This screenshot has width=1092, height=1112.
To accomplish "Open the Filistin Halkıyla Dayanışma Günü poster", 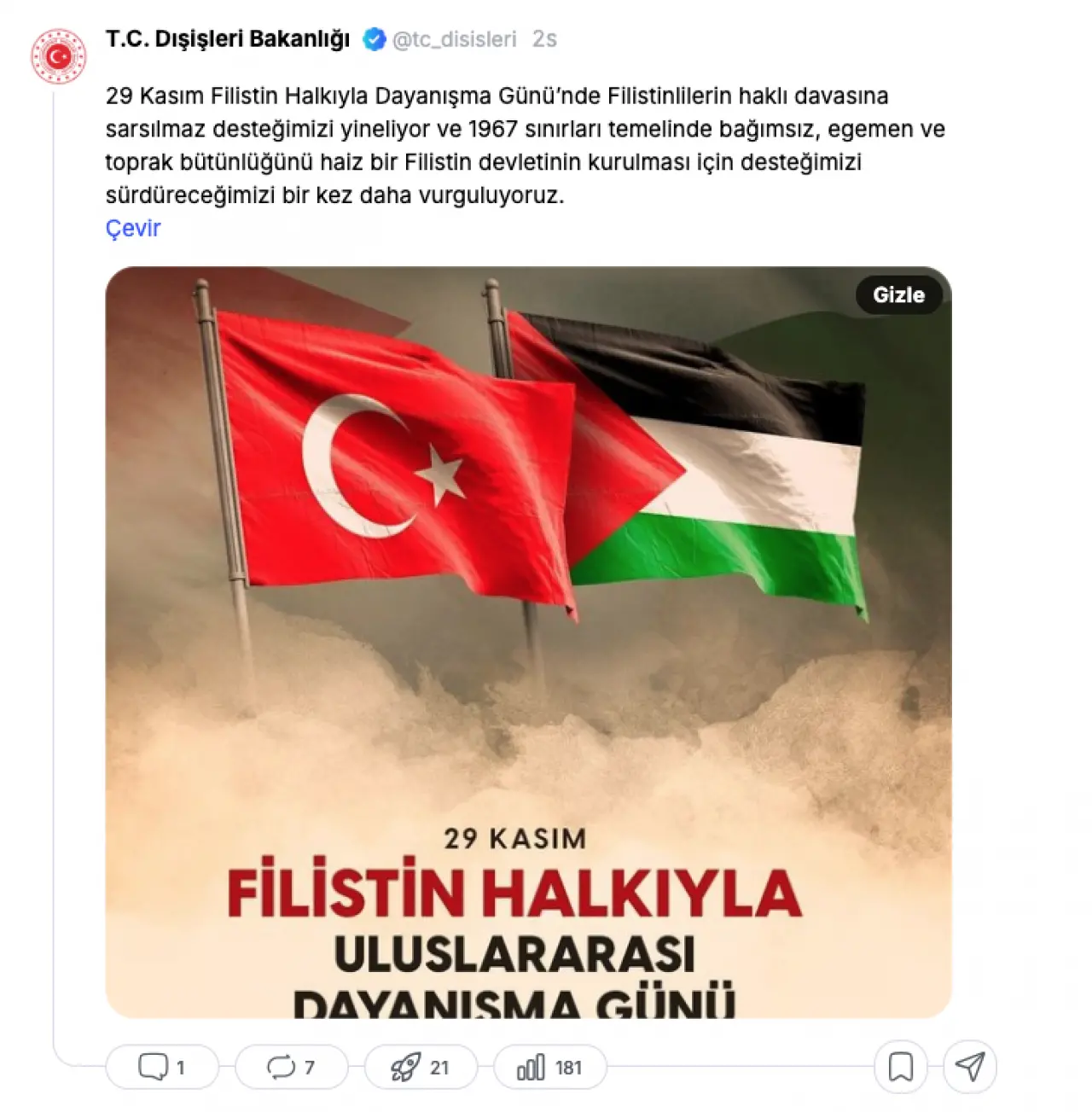I will [x=529, y=642].
